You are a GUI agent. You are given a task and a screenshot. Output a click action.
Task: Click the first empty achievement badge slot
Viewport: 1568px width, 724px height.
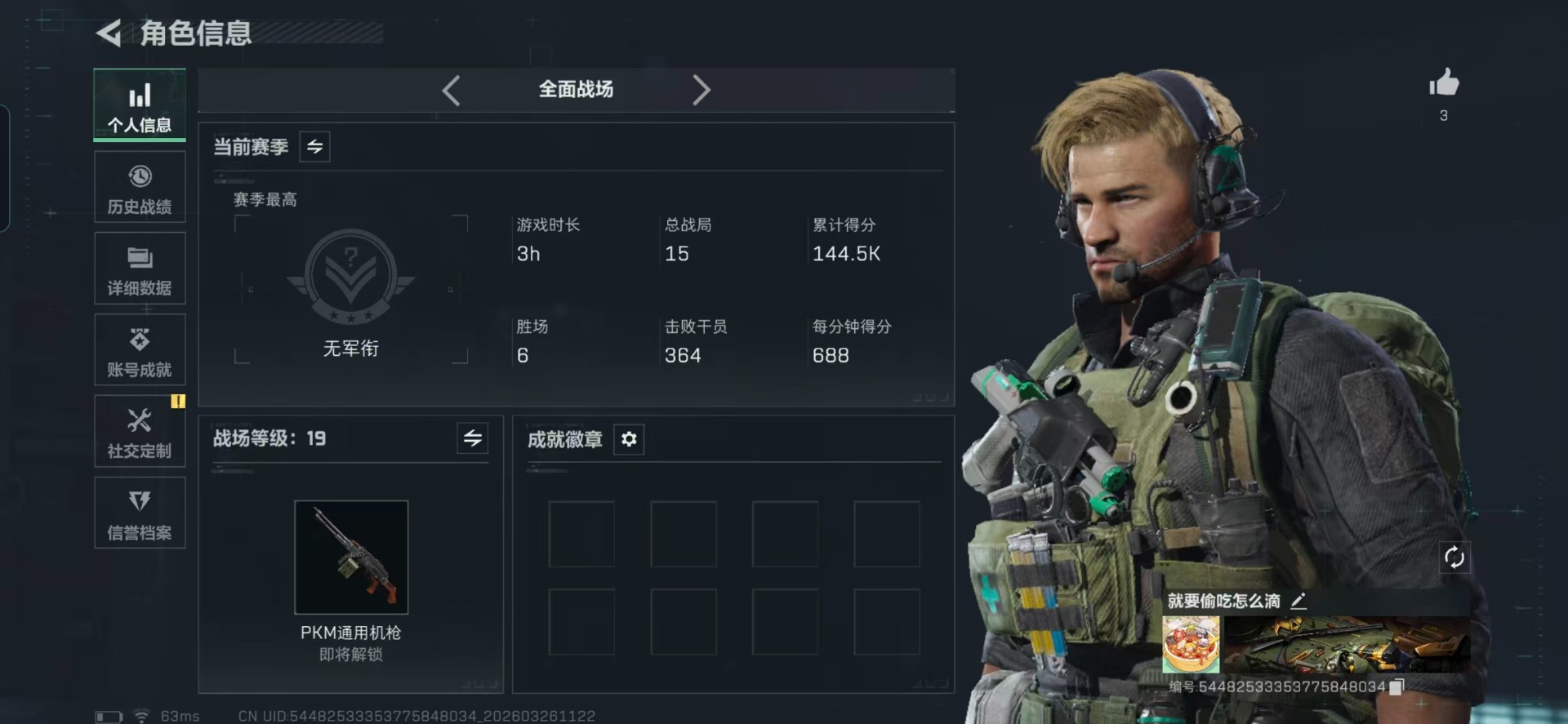click(x=581, y=535)
